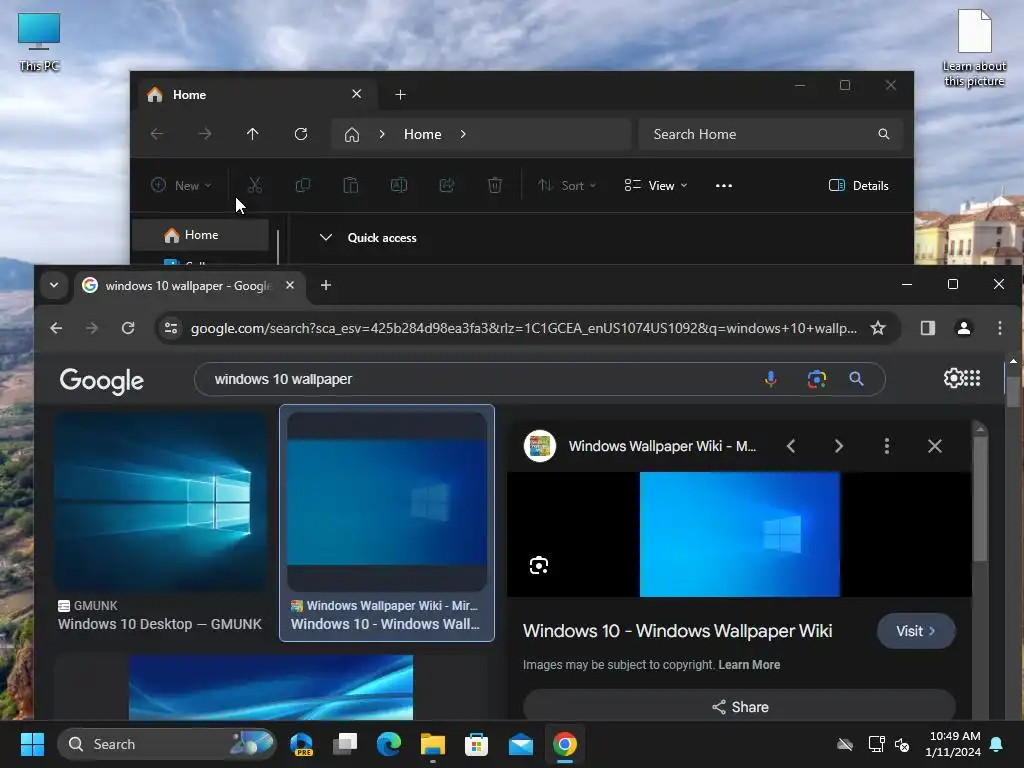Close the image preview panel

pos(935,446)
